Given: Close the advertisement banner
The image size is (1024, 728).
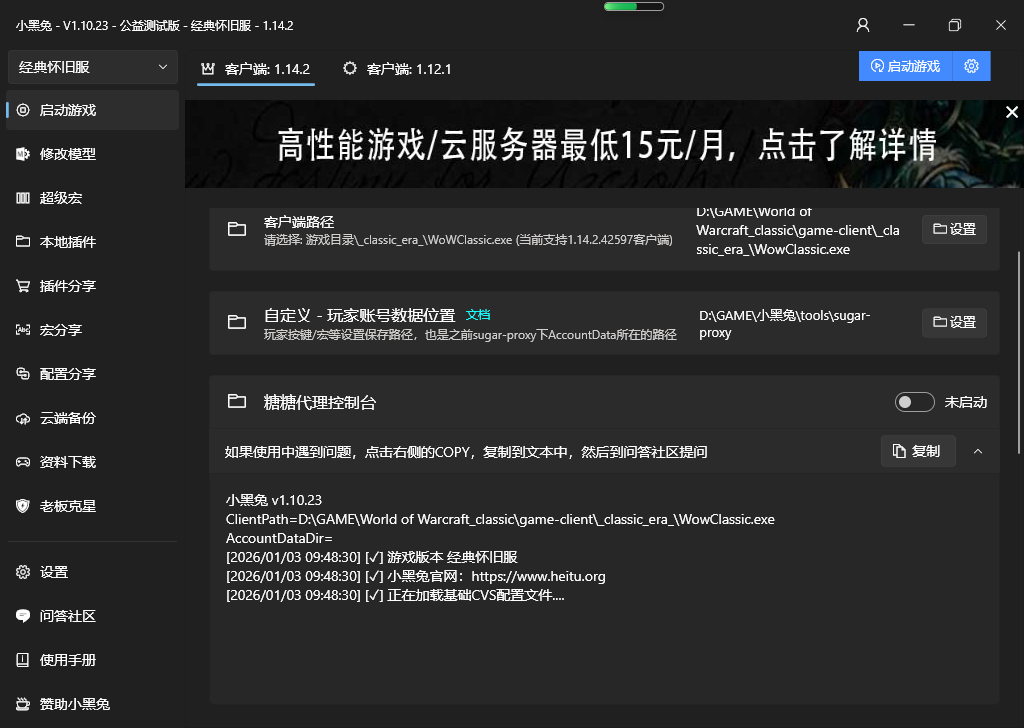Looking at the screenshot, I should (1011, 113).
